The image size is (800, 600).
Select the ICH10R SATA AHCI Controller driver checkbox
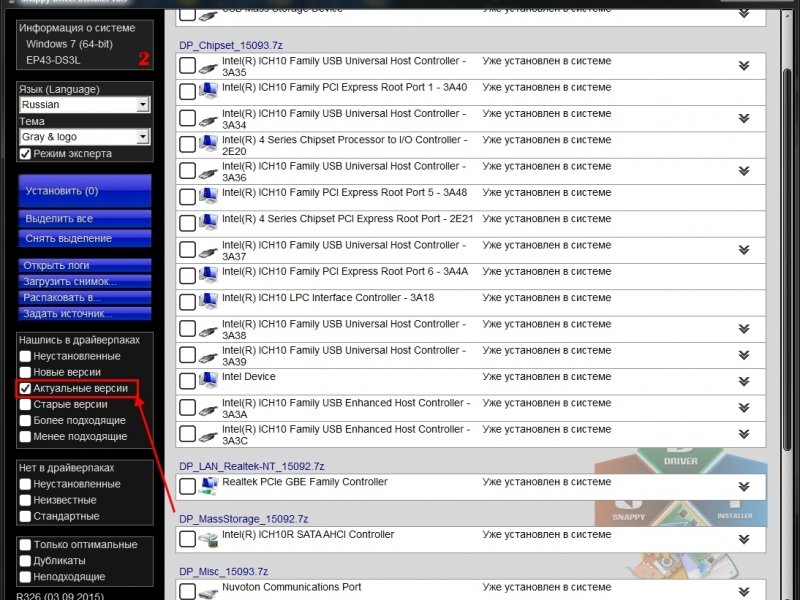tap(187, 539)
